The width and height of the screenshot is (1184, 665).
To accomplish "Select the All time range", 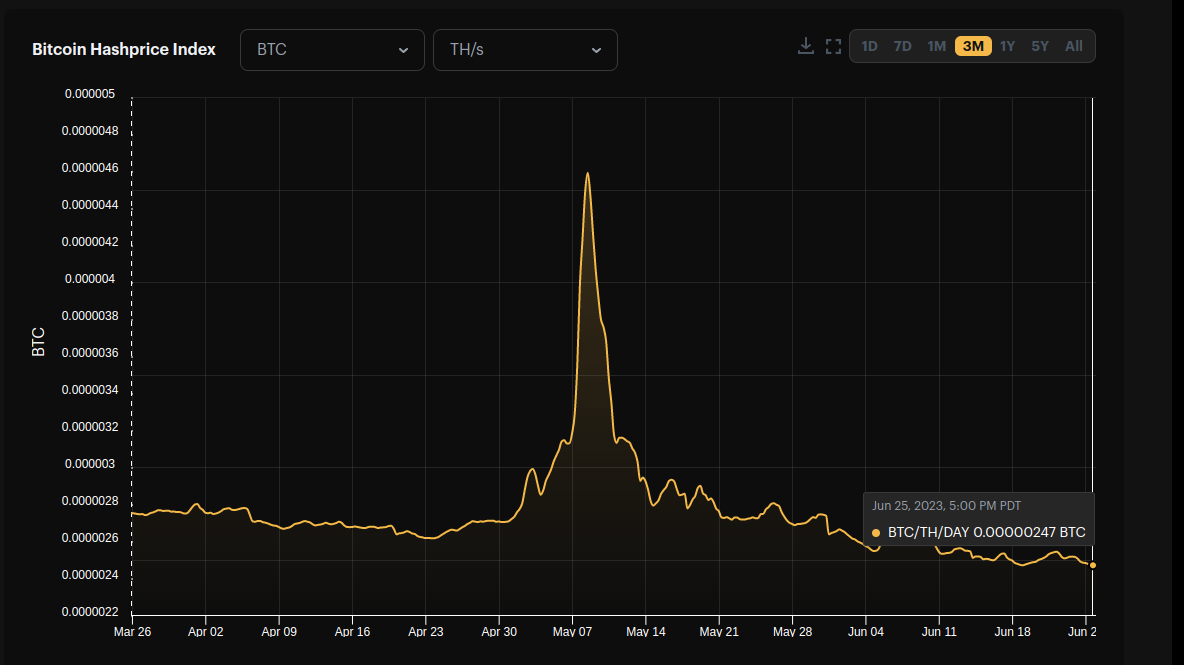I will (1074, 46).
